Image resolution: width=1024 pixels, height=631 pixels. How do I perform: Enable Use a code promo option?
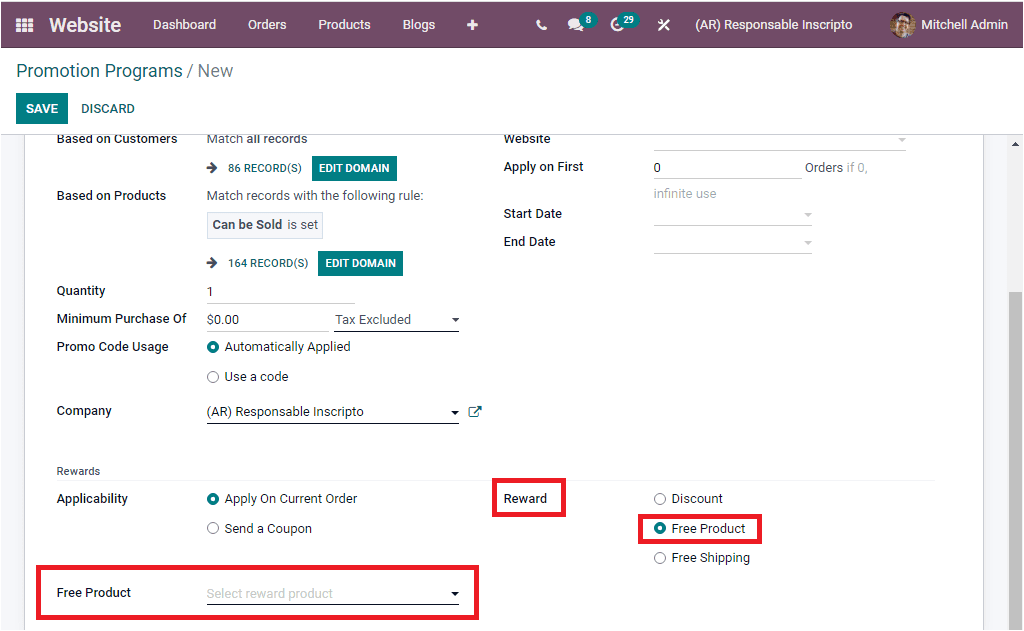[x=212, y=376]
